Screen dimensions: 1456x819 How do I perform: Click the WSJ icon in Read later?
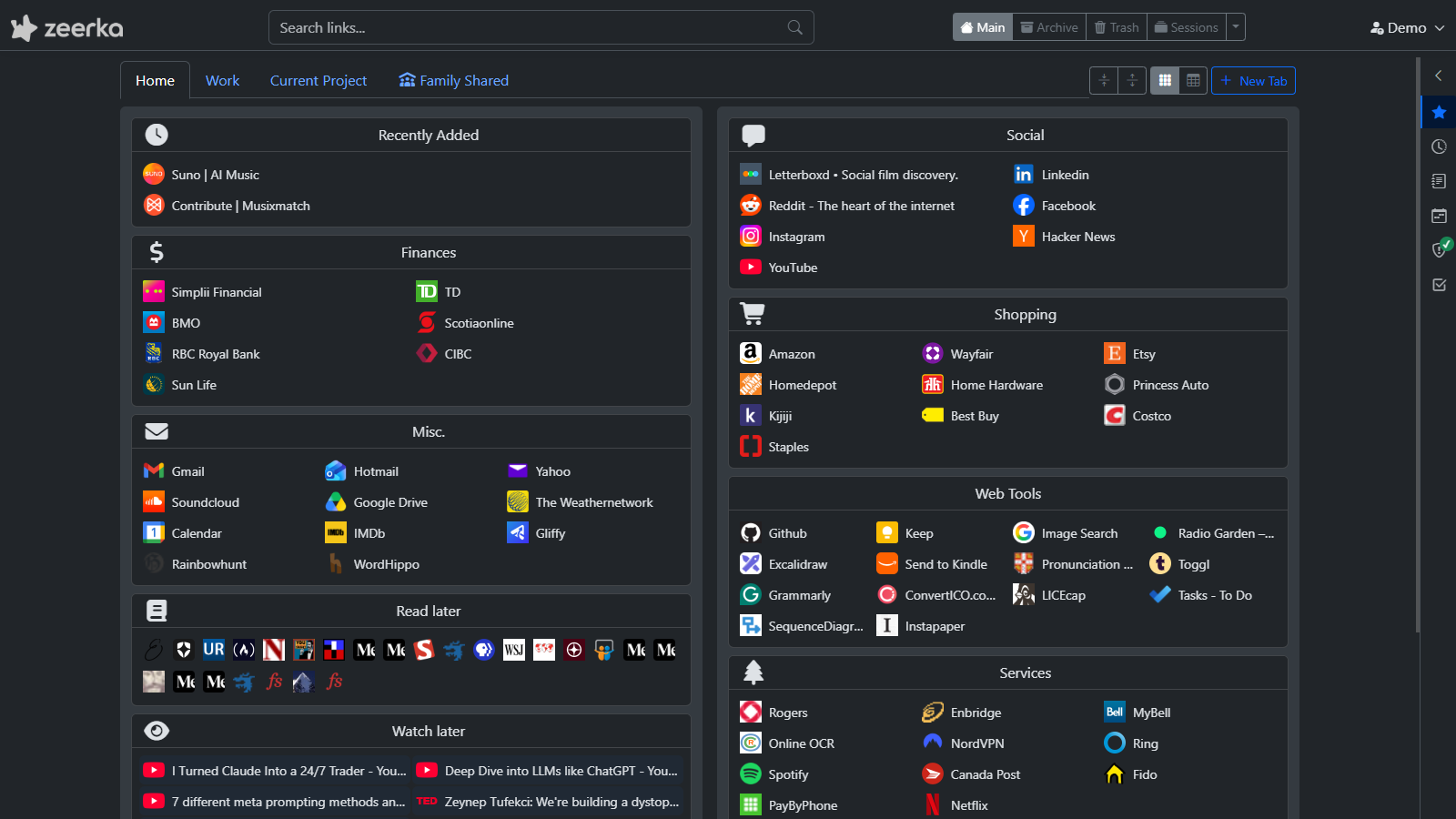point(514,650)
